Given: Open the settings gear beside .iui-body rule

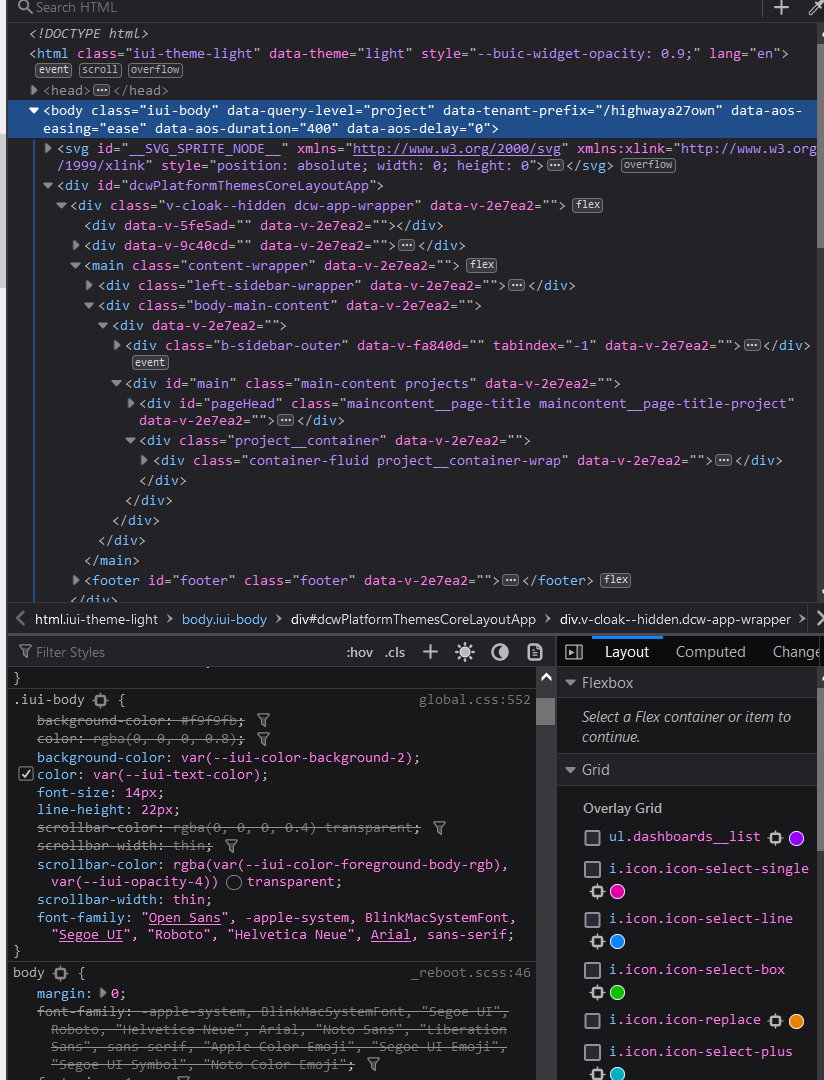Looking at the screenshot, I should pos(98,699).
